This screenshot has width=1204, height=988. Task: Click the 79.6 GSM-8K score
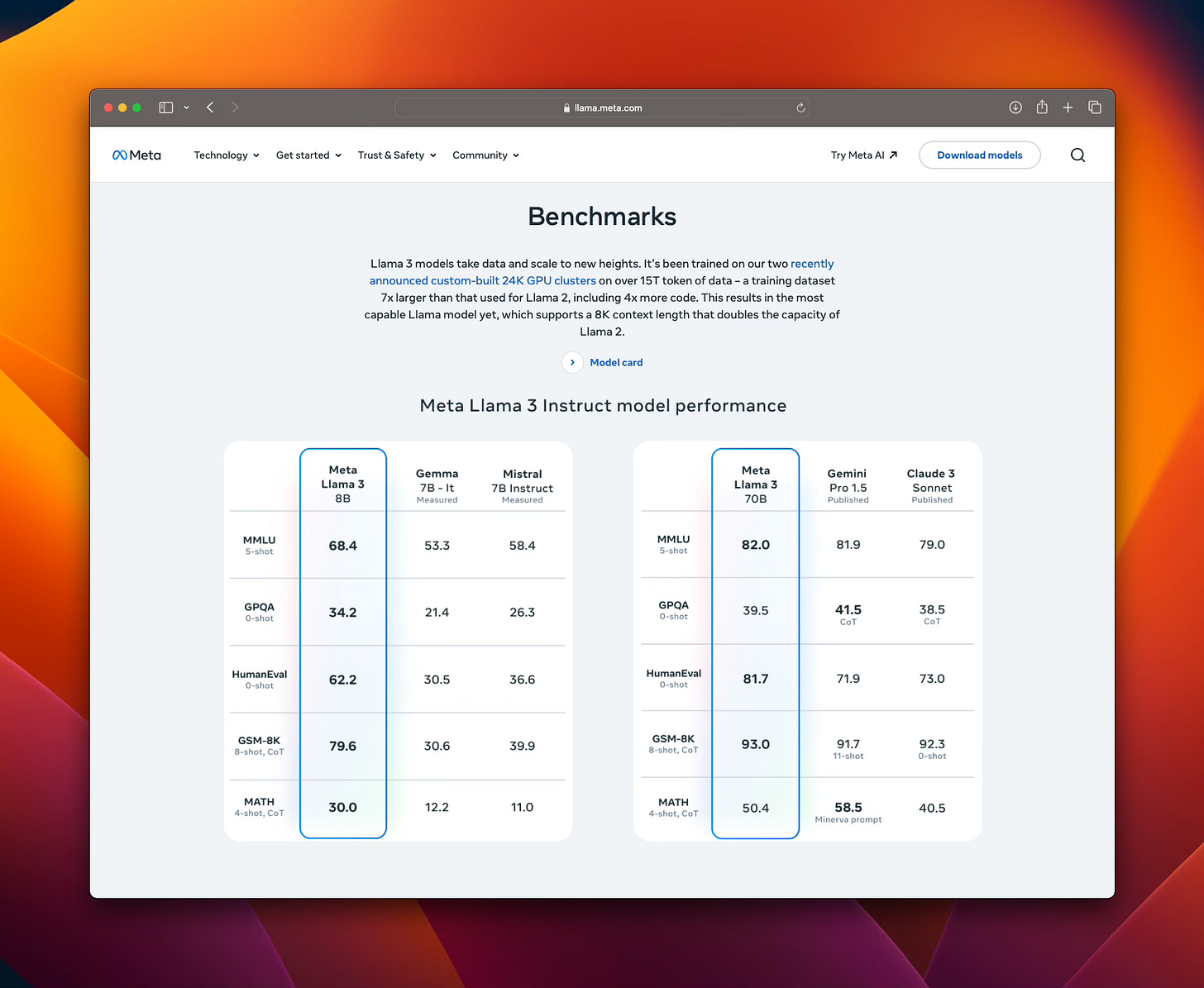coord(343,746)
